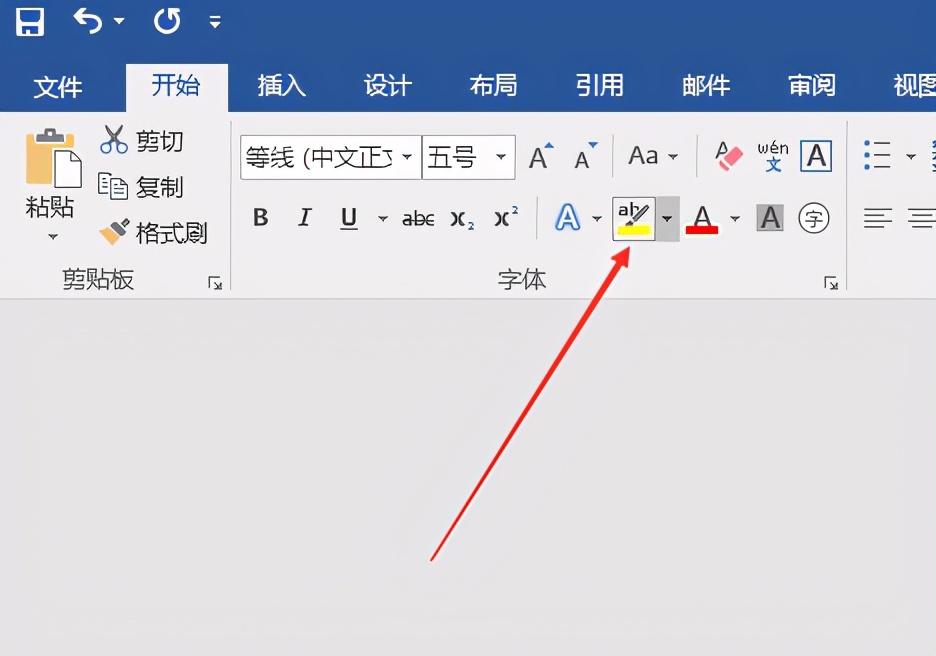
Task: Click the 剪切 button
Action: click(141, 141)
